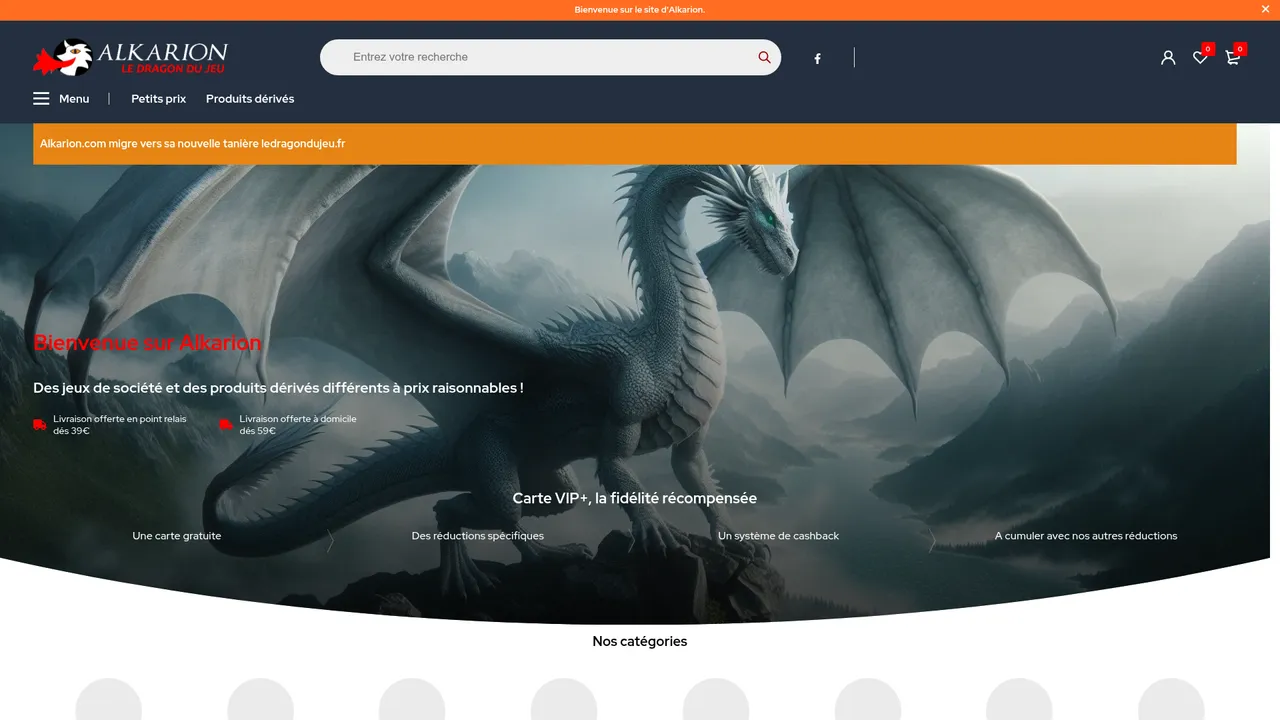This screenshot has width=1280, height=720.
Task: Click the migration notice about ledragondujeu.fr
Action: point(634,144)
